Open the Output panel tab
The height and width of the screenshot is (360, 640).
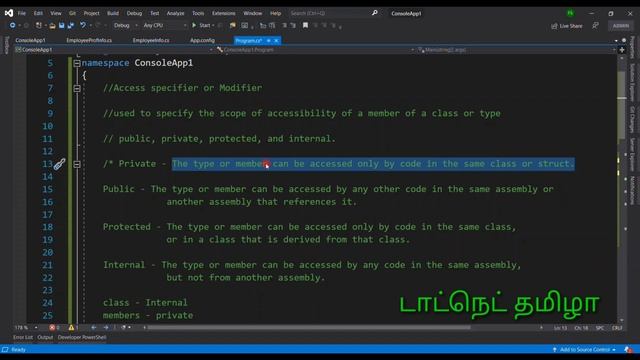[x=45, y=337]
